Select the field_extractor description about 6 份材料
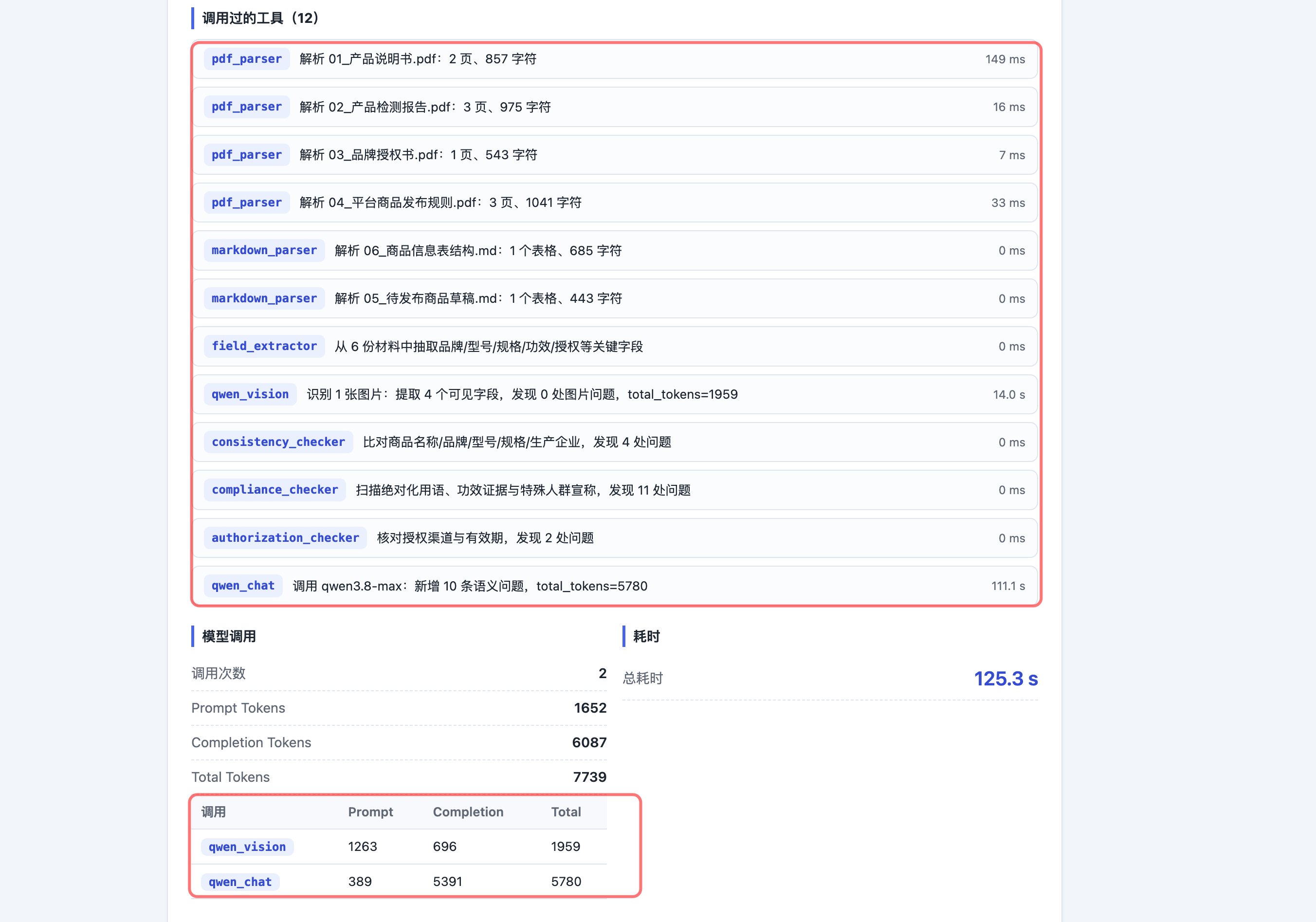This screenshot has height=922, width=1316. click(489, 346)
